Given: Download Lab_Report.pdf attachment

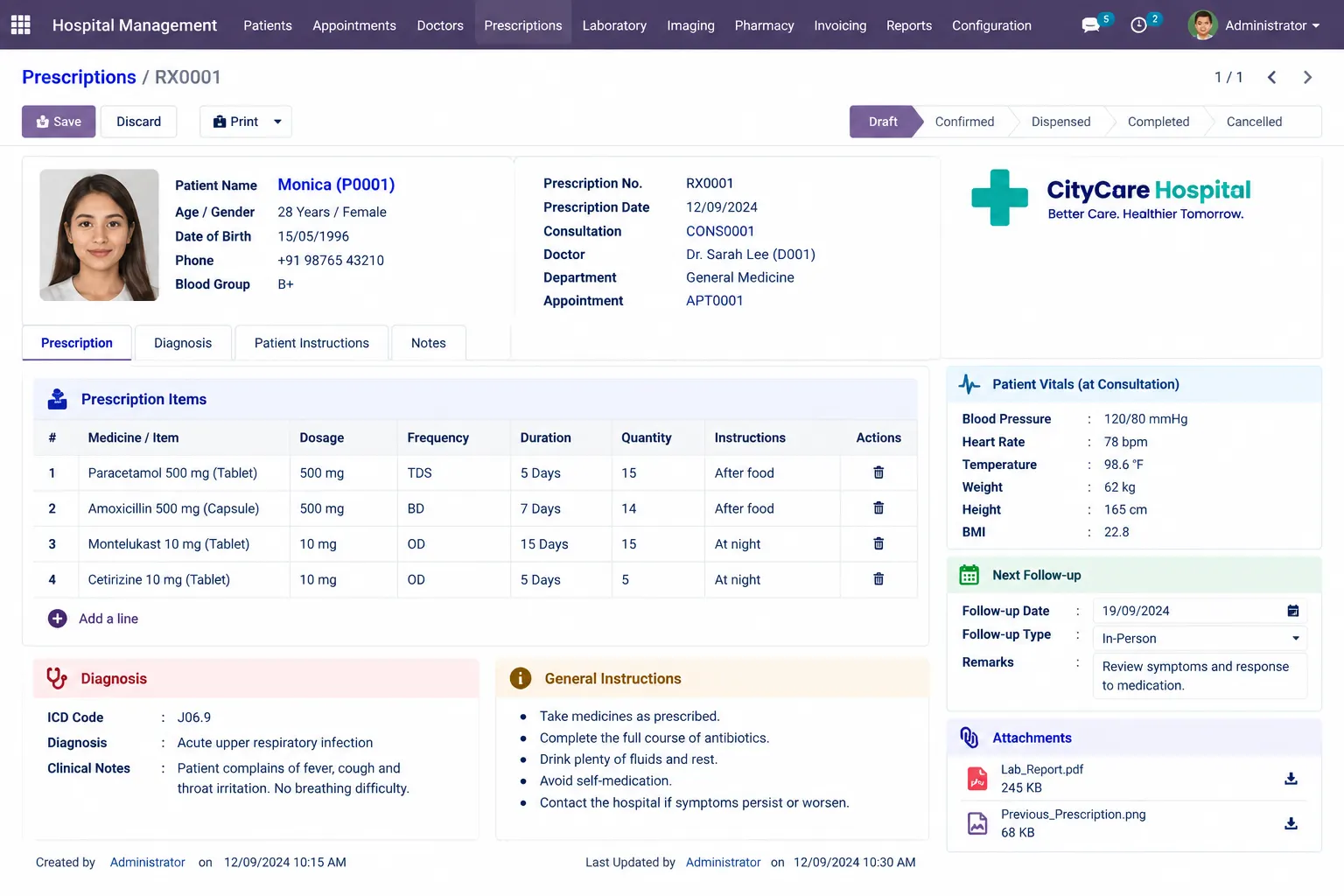Looking at the screenshot, I should point(1291,779).
